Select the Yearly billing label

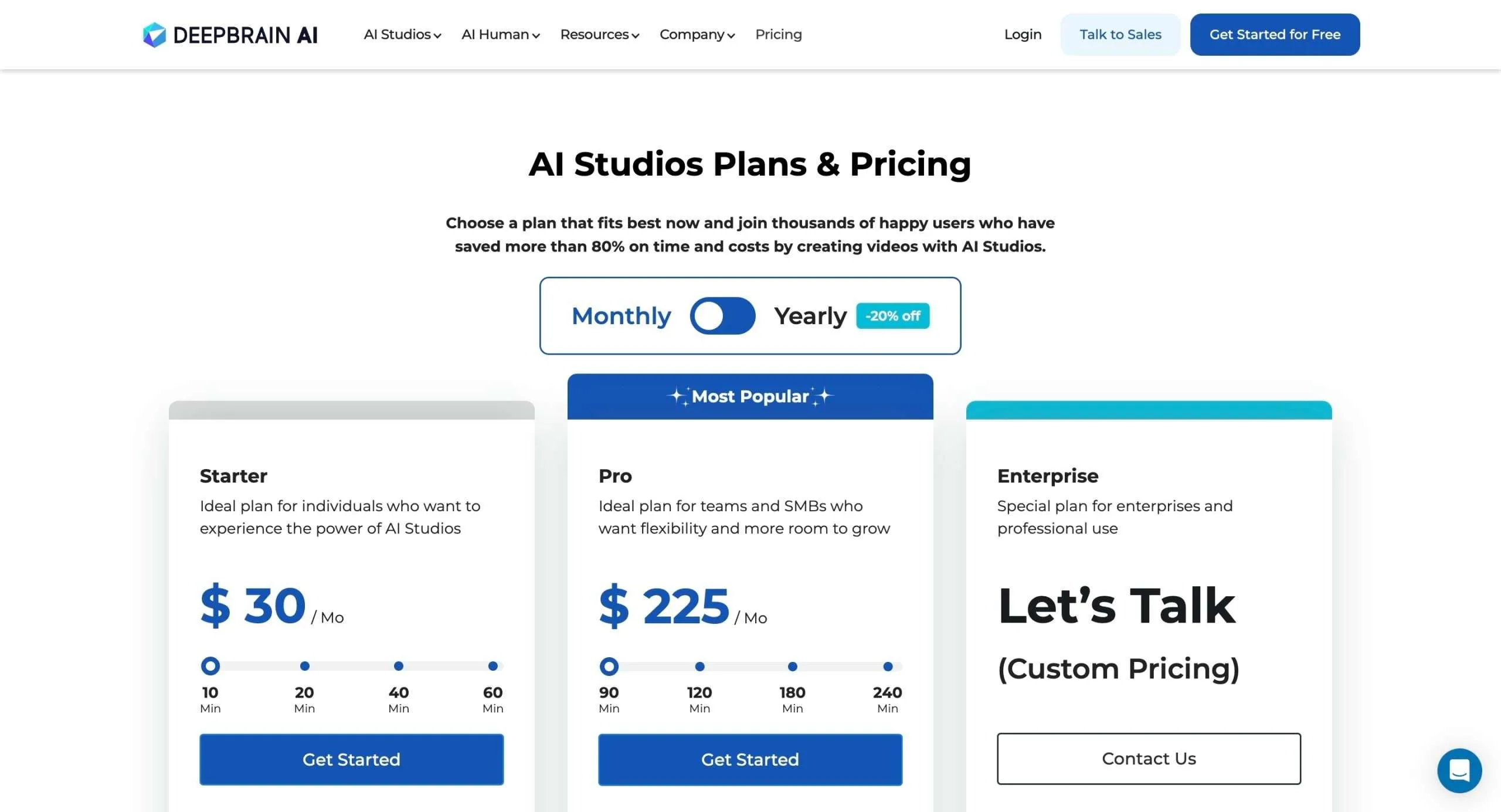(x=810, y=316)
